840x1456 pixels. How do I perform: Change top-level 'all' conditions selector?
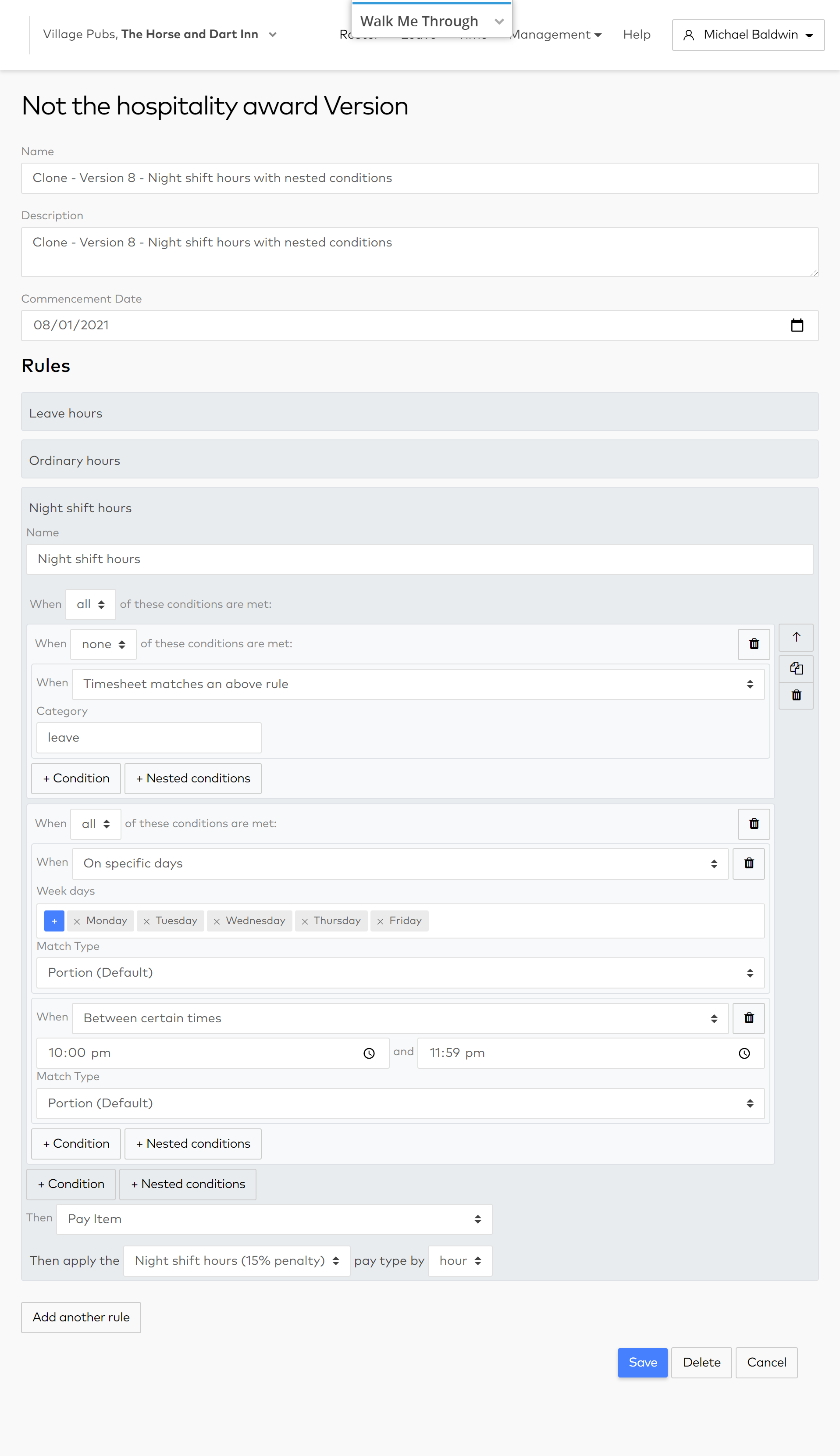pos(91,604)
